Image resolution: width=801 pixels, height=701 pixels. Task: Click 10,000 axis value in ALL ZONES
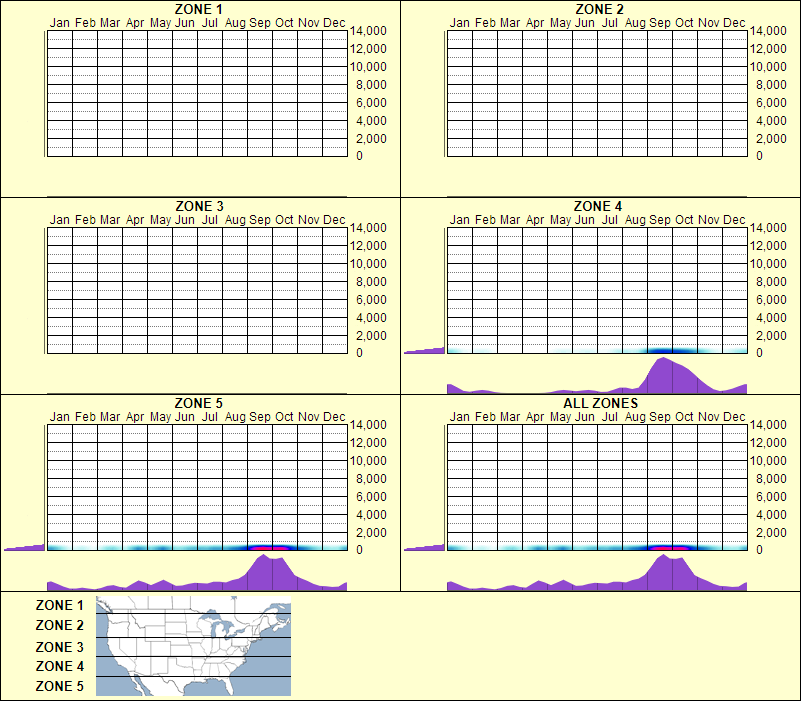pyautogui.click(x=768, y=461)
